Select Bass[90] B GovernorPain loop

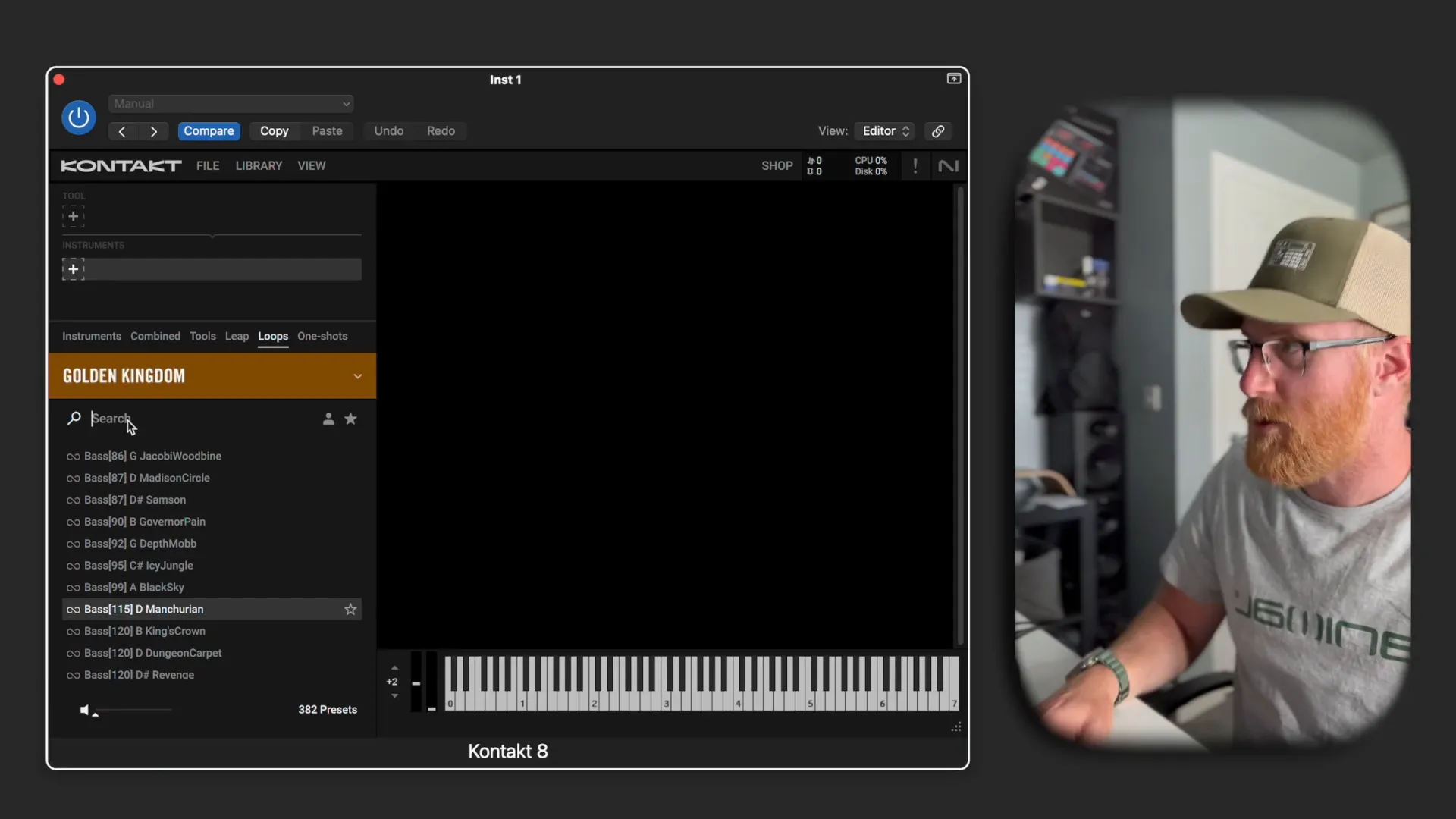tap(212, 522)
